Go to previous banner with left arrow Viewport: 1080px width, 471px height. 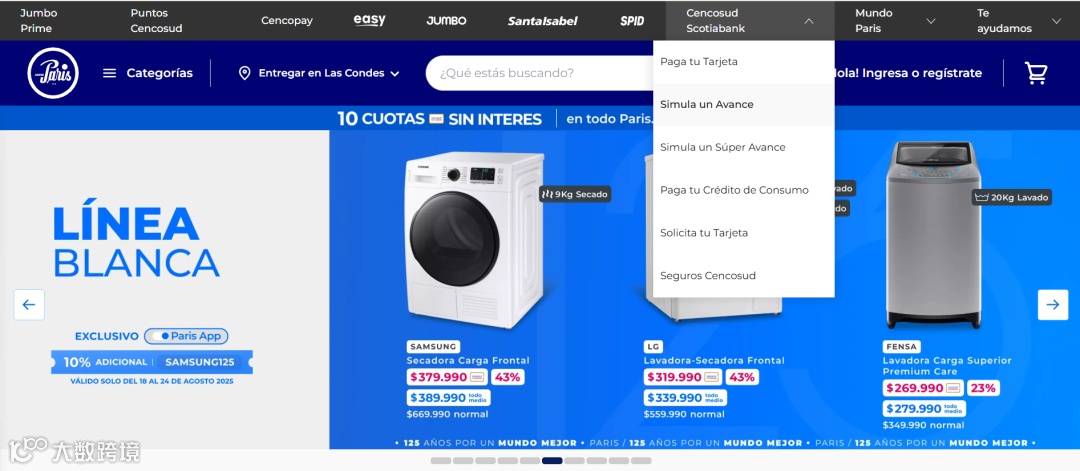(x=29, y=304)
